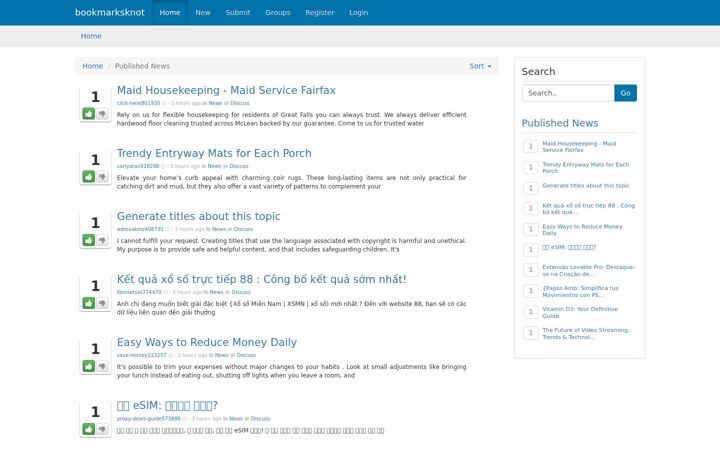Open sidebar link Extensão Lovable Pro
Image resolution: width=720 pixels, height=450 pixels.
coord(588,270)
